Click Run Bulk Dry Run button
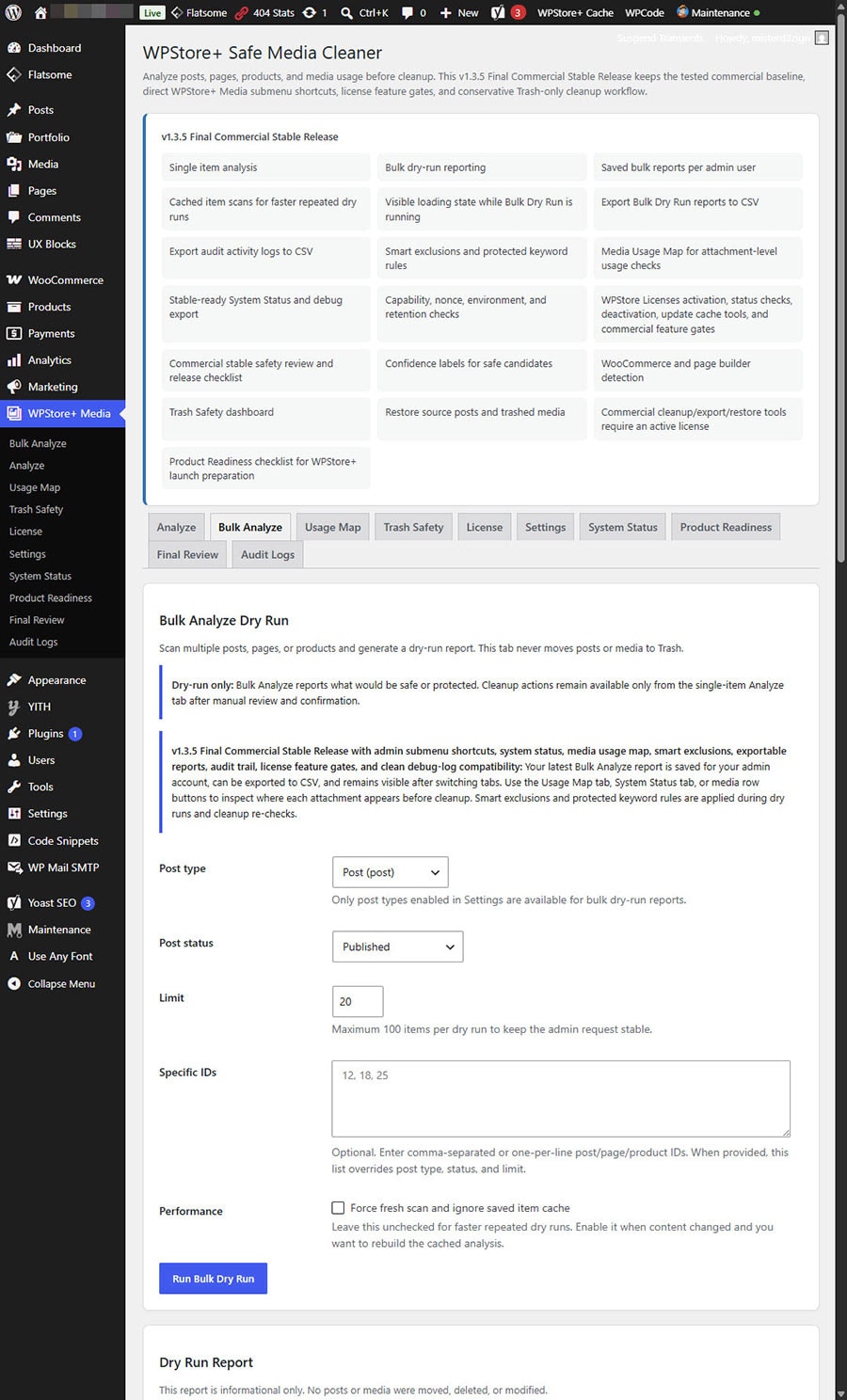 (214, 1279)
